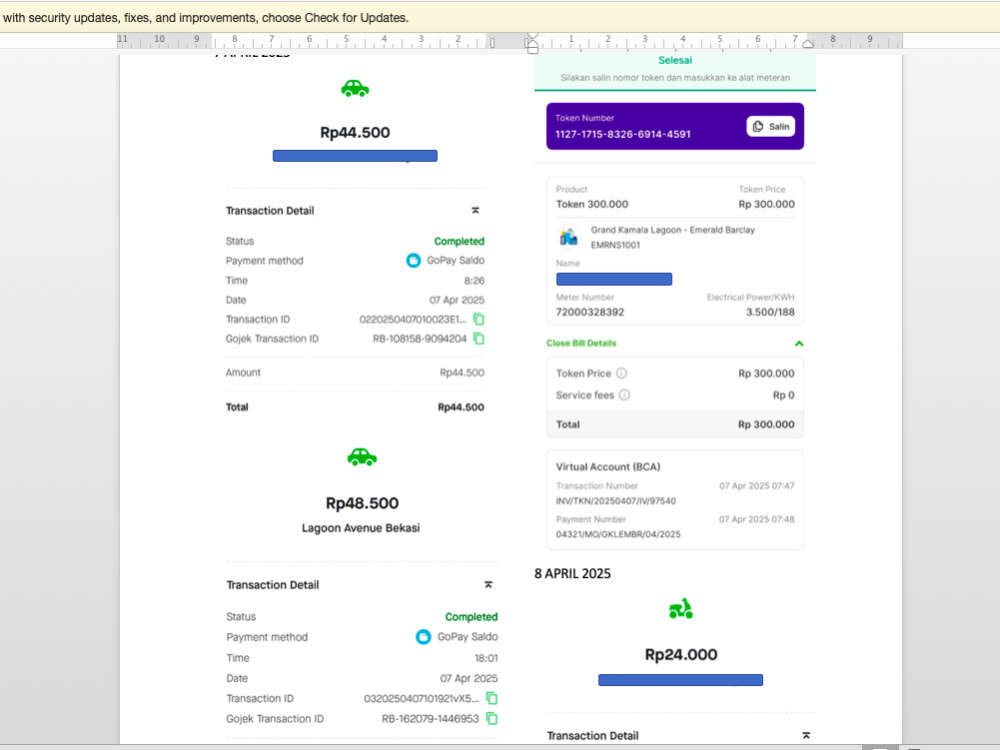Click the Salin copy-token button
Image resolution: width=1000 pixels, height=750 pixels.
770,126
